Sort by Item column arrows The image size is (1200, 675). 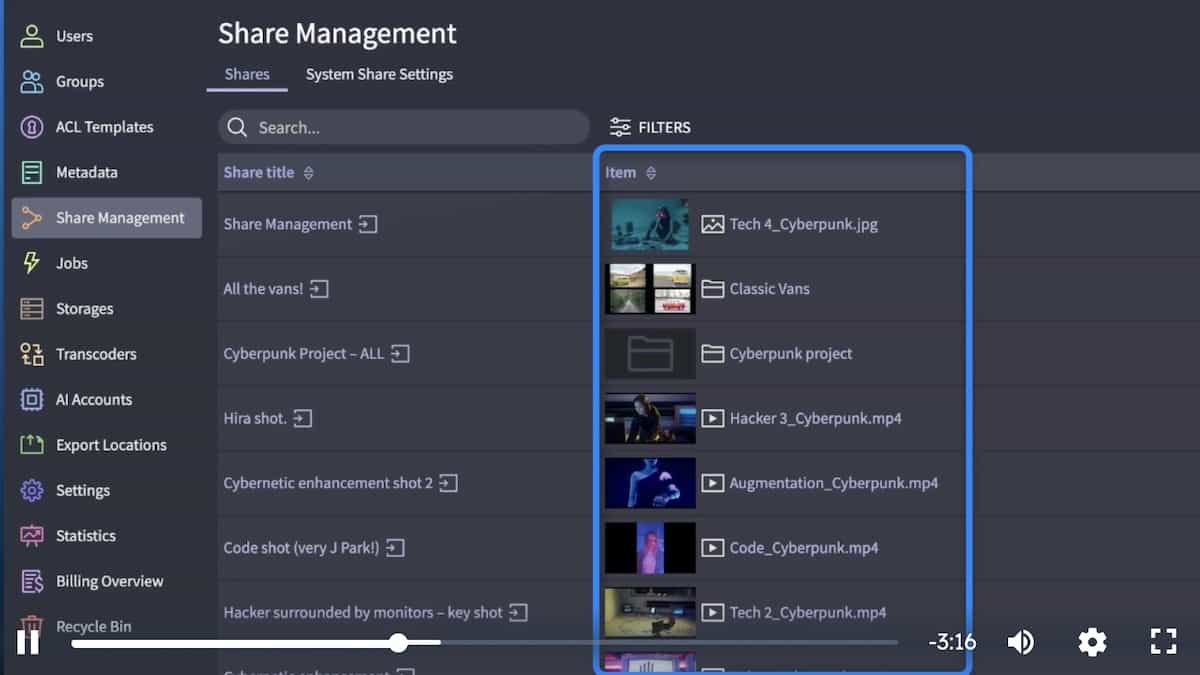click(651, 173)
